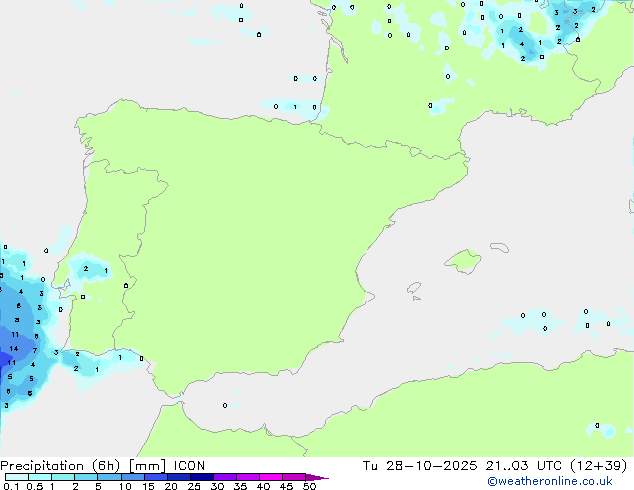The width and height of the screenshot is (634, 490).
Task: Click the Precipitation (6h) [mm] title
Action: [x=83, y=466]
